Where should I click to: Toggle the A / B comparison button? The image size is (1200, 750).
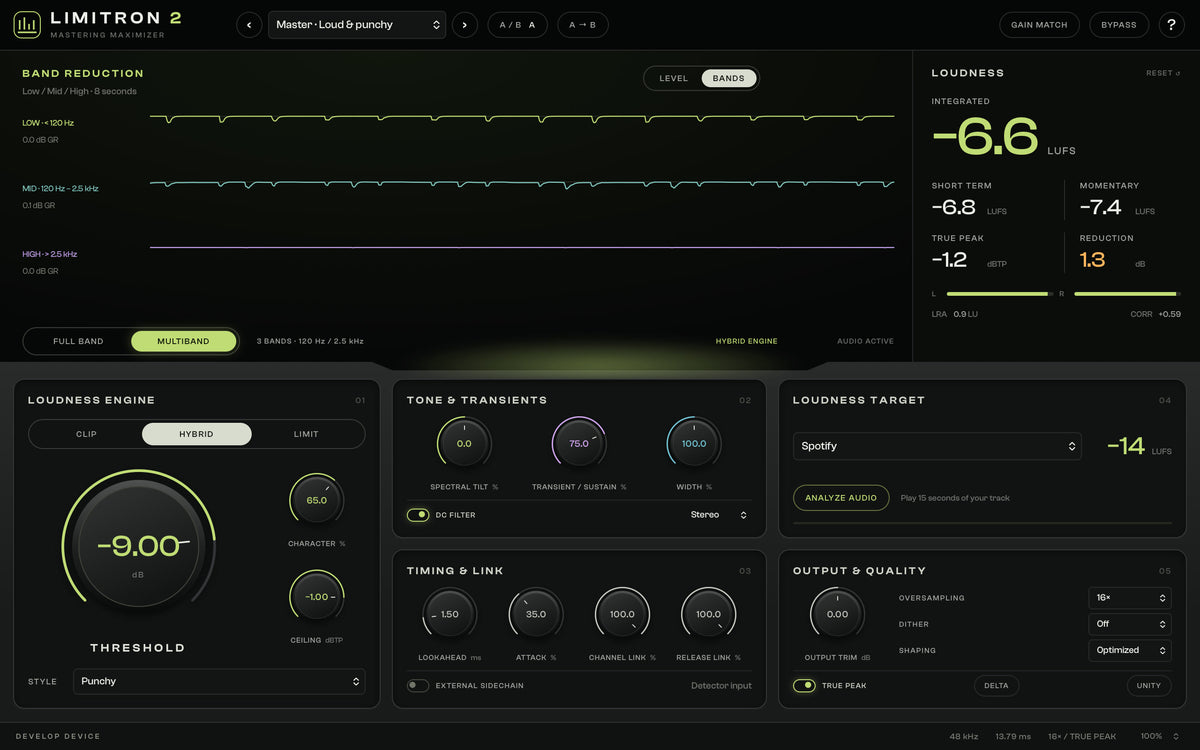517,25
